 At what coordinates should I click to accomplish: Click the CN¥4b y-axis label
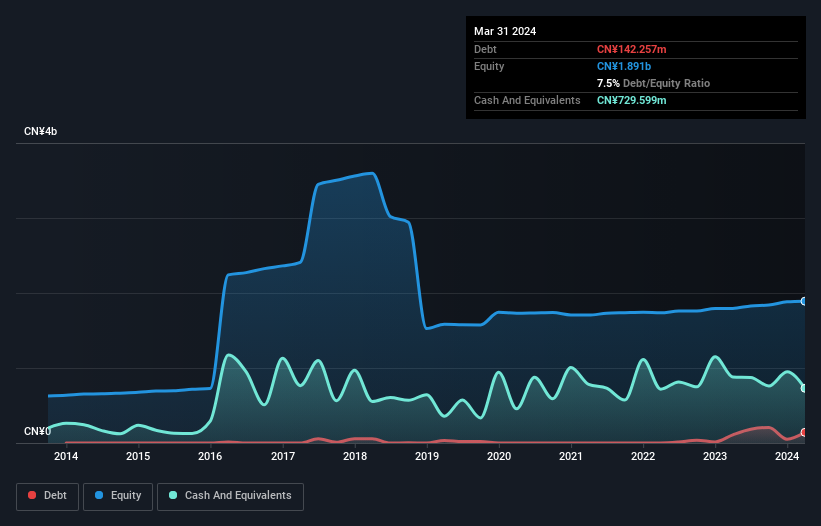point(40,131)
